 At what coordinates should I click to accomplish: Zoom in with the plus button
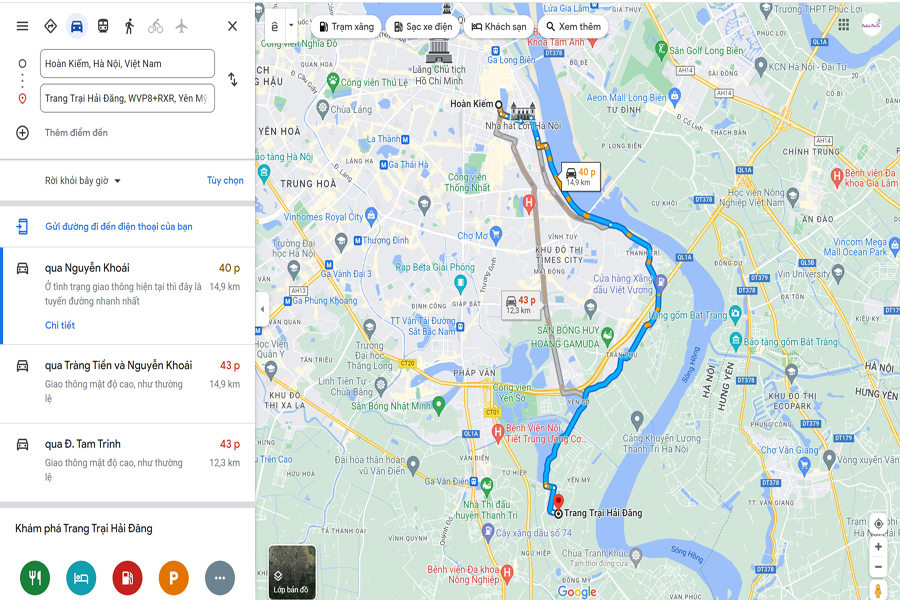[x=878, y=547]
